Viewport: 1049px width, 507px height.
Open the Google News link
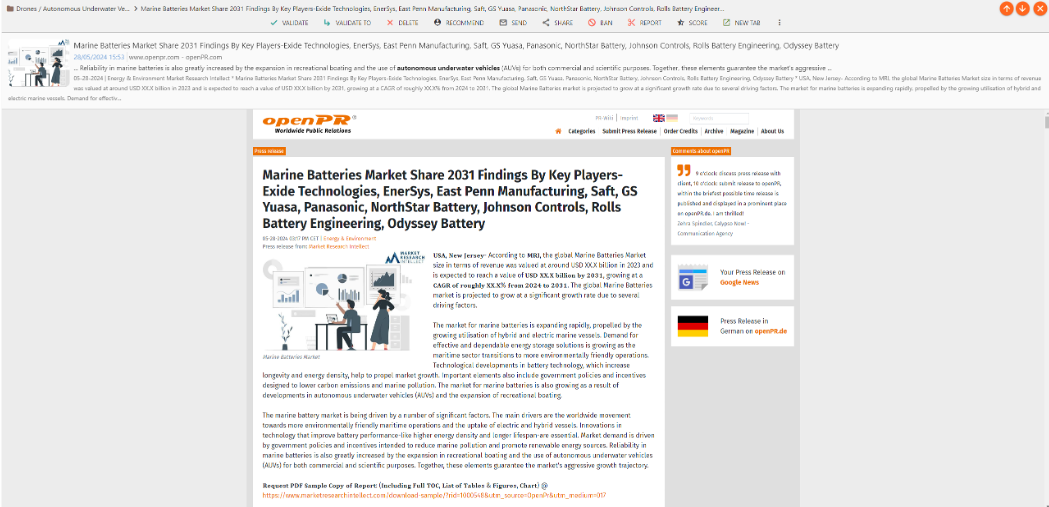point(739,282)
